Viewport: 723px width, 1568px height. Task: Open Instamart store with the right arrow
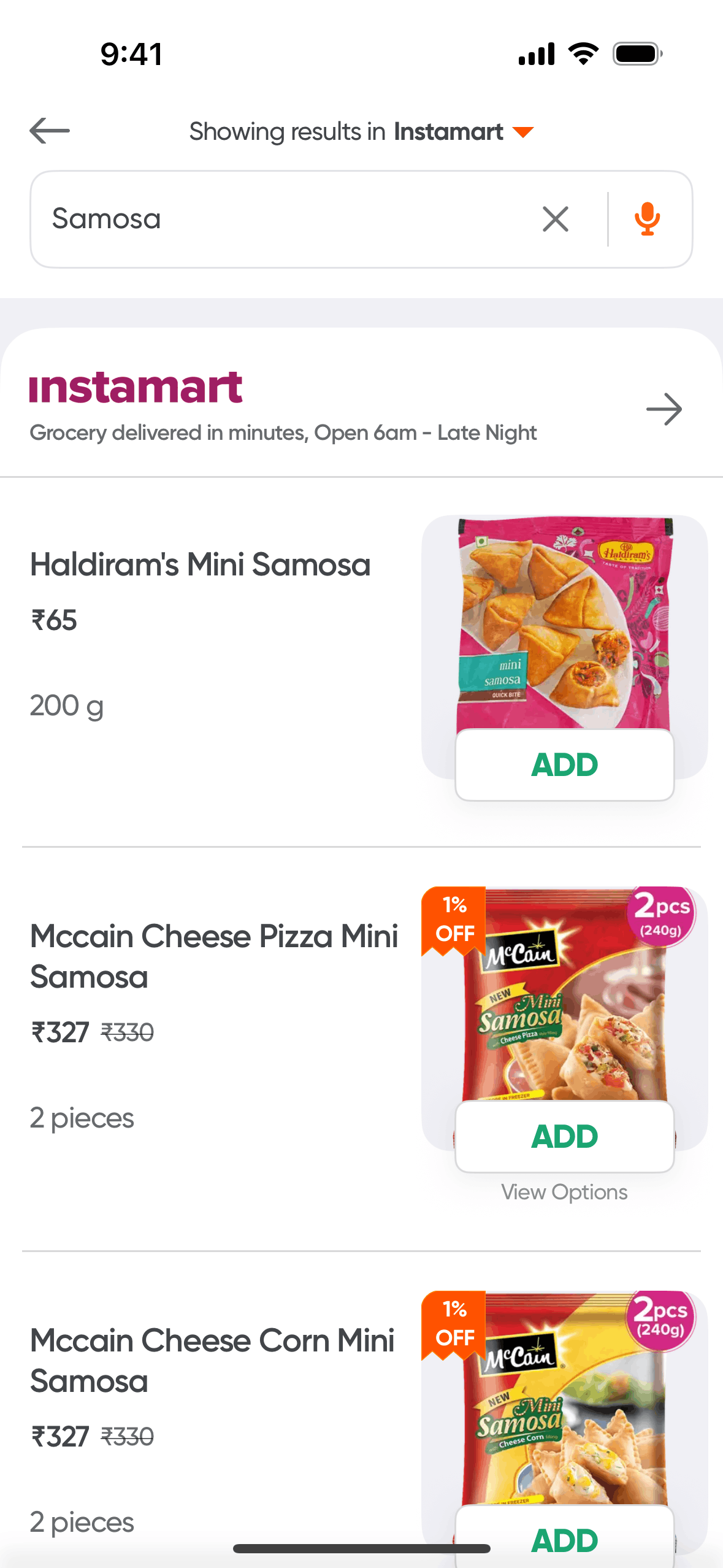coord(664,409)
